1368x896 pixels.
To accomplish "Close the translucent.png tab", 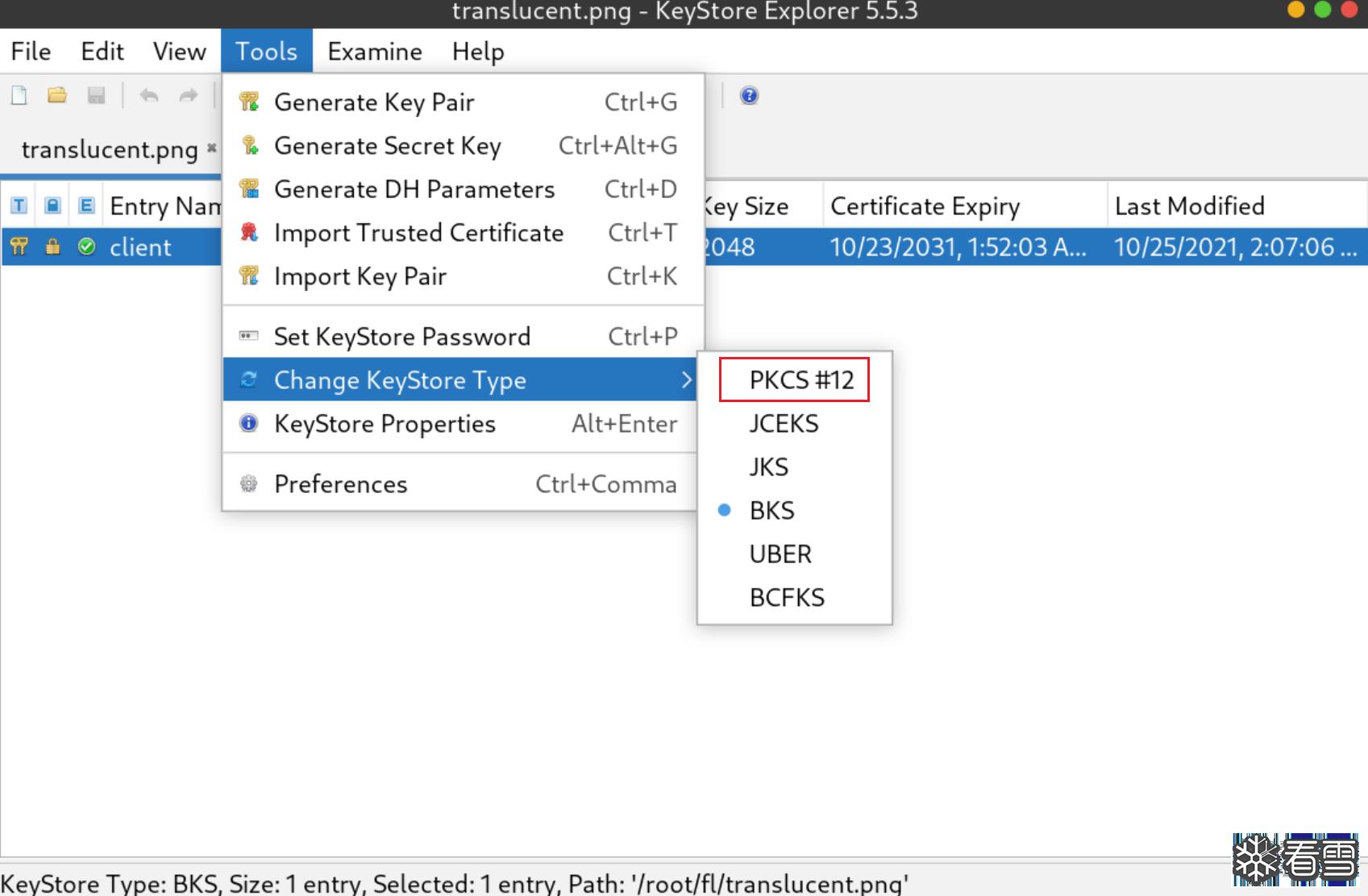I will click(212, 147).
